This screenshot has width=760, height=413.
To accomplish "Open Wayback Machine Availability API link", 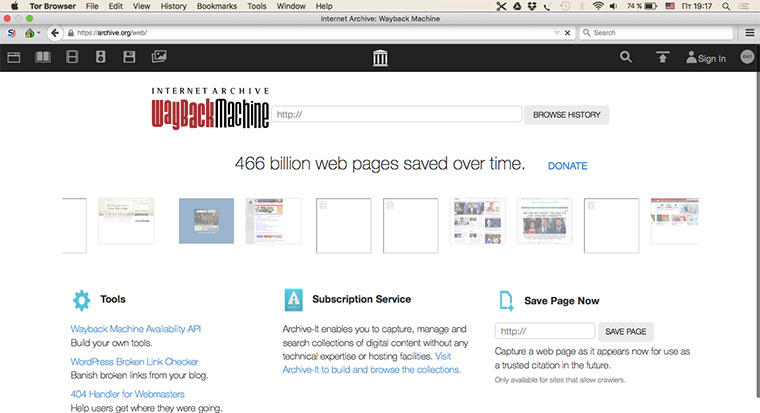I will point(136,329).
